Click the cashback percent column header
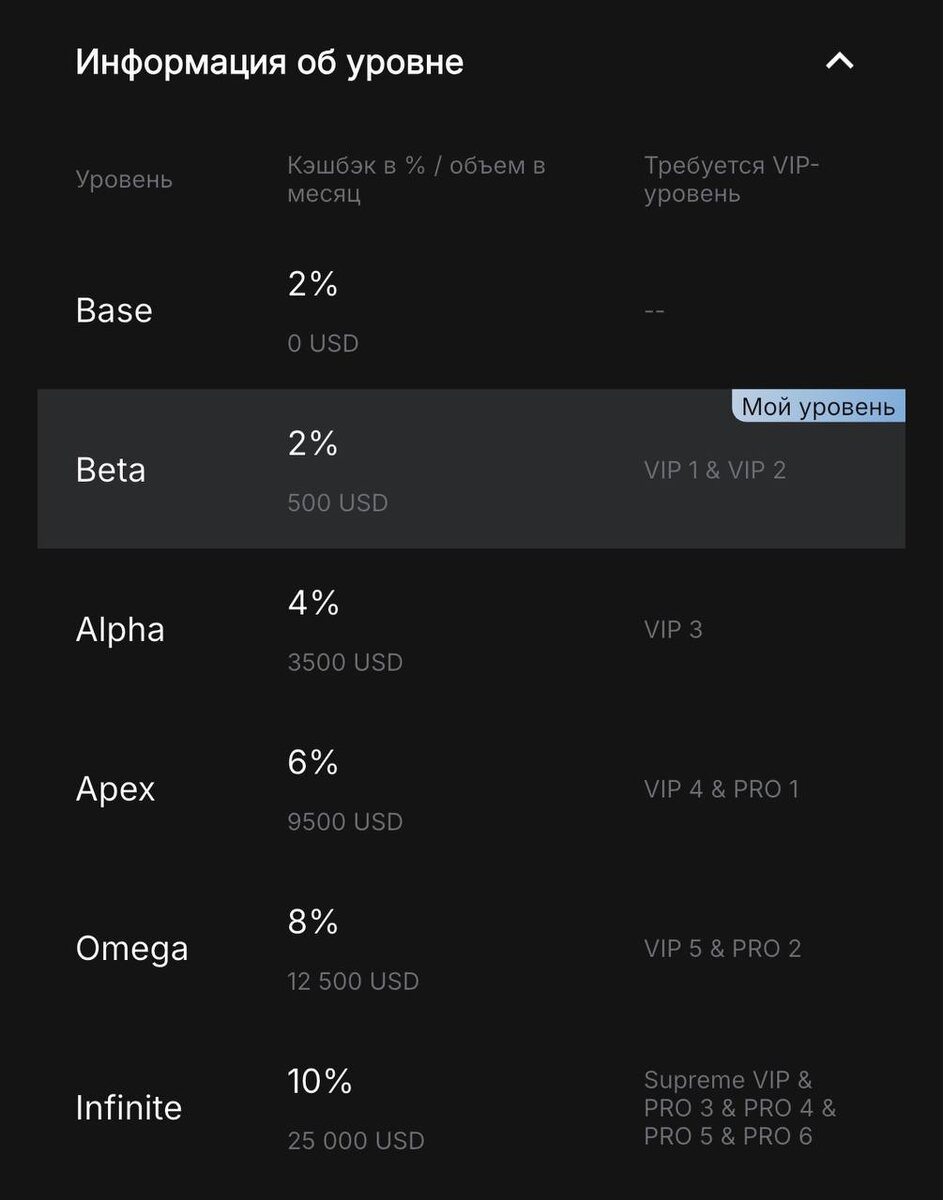Image resolution: width=943 pixels, height=1200 pixels. pyautogui.click(x=416, y=179)
